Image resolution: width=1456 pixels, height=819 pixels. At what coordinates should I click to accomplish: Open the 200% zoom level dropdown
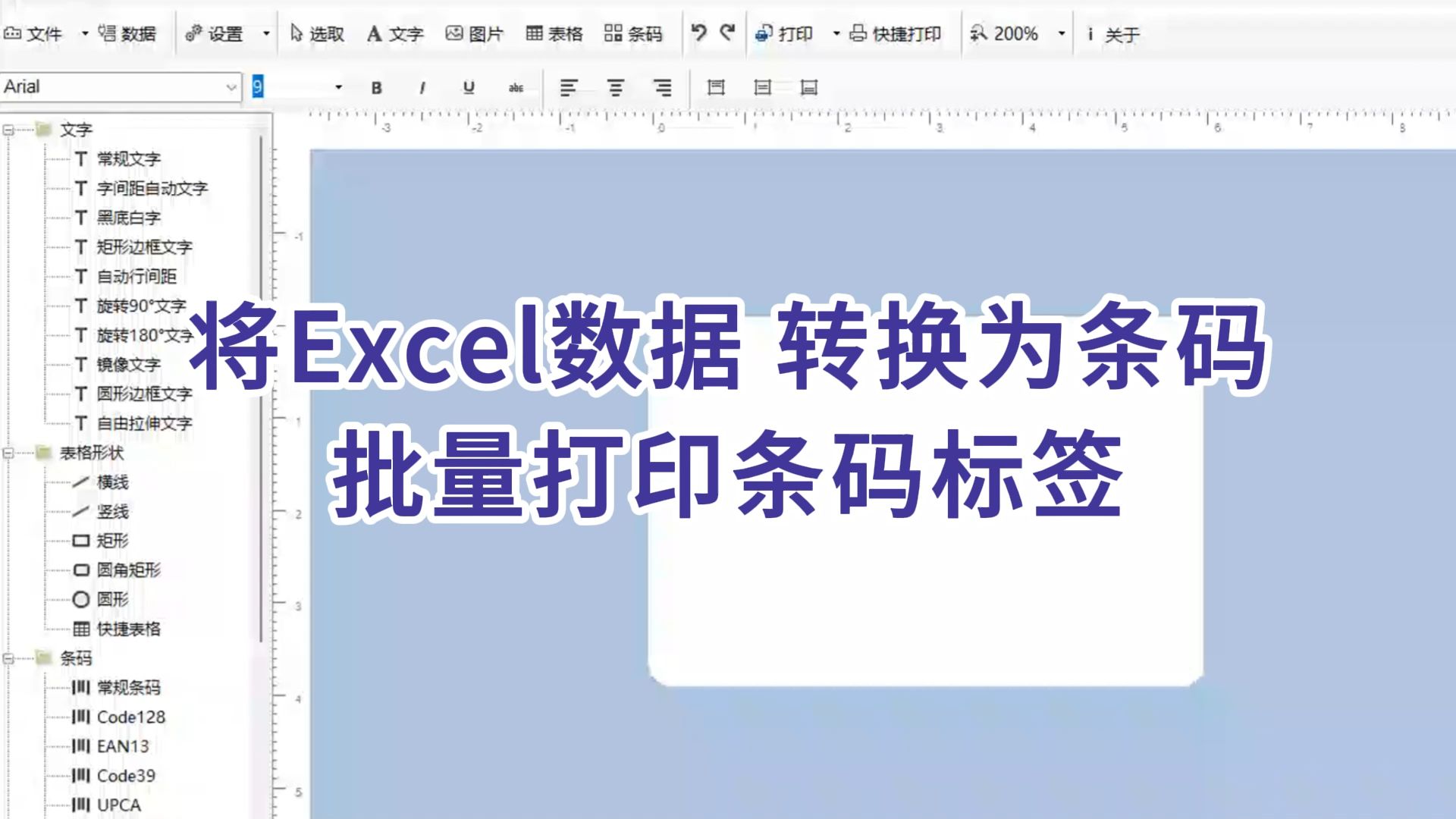1059,33
